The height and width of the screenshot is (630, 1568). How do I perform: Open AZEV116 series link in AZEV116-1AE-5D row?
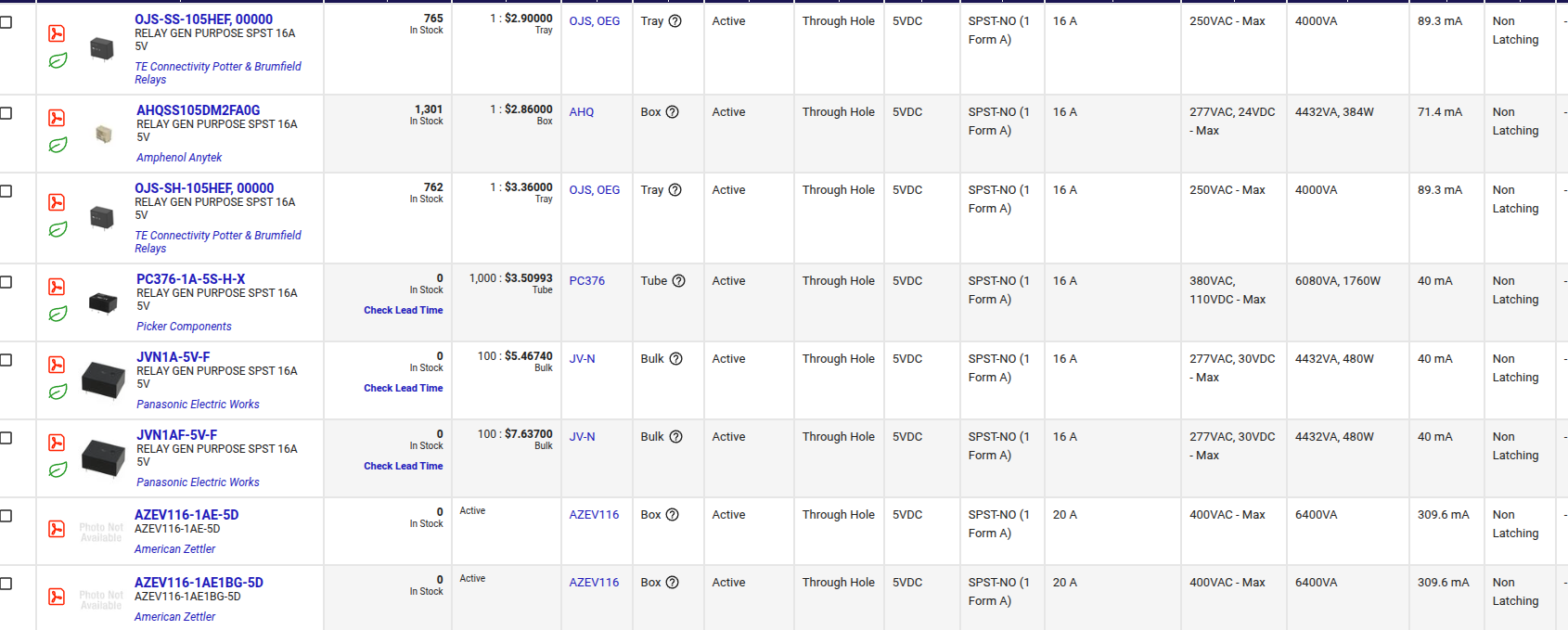[x=594, y=515]
